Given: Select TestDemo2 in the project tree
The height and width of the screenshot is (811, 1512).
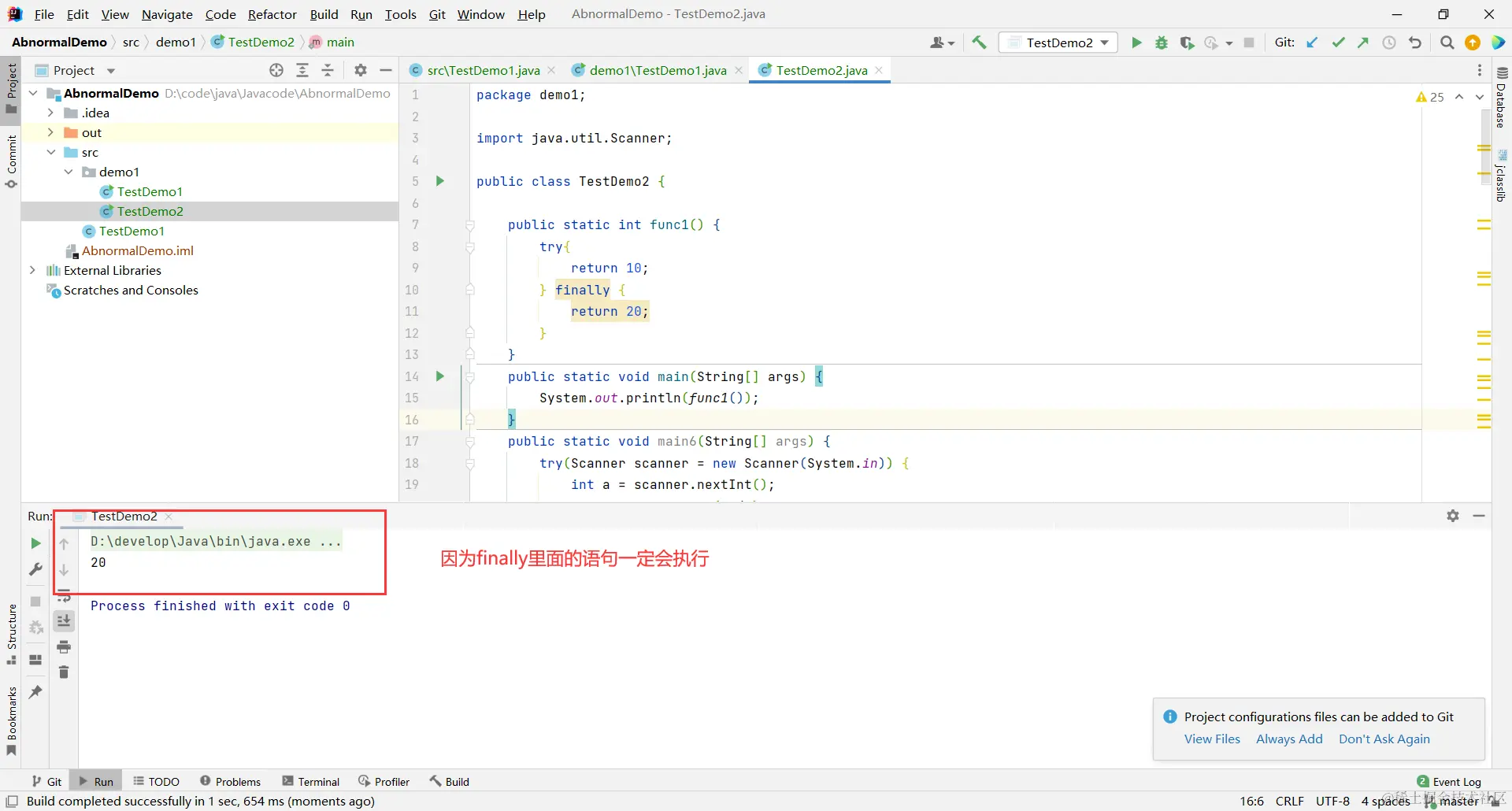Looking at the screenshot, I should 150,211.
